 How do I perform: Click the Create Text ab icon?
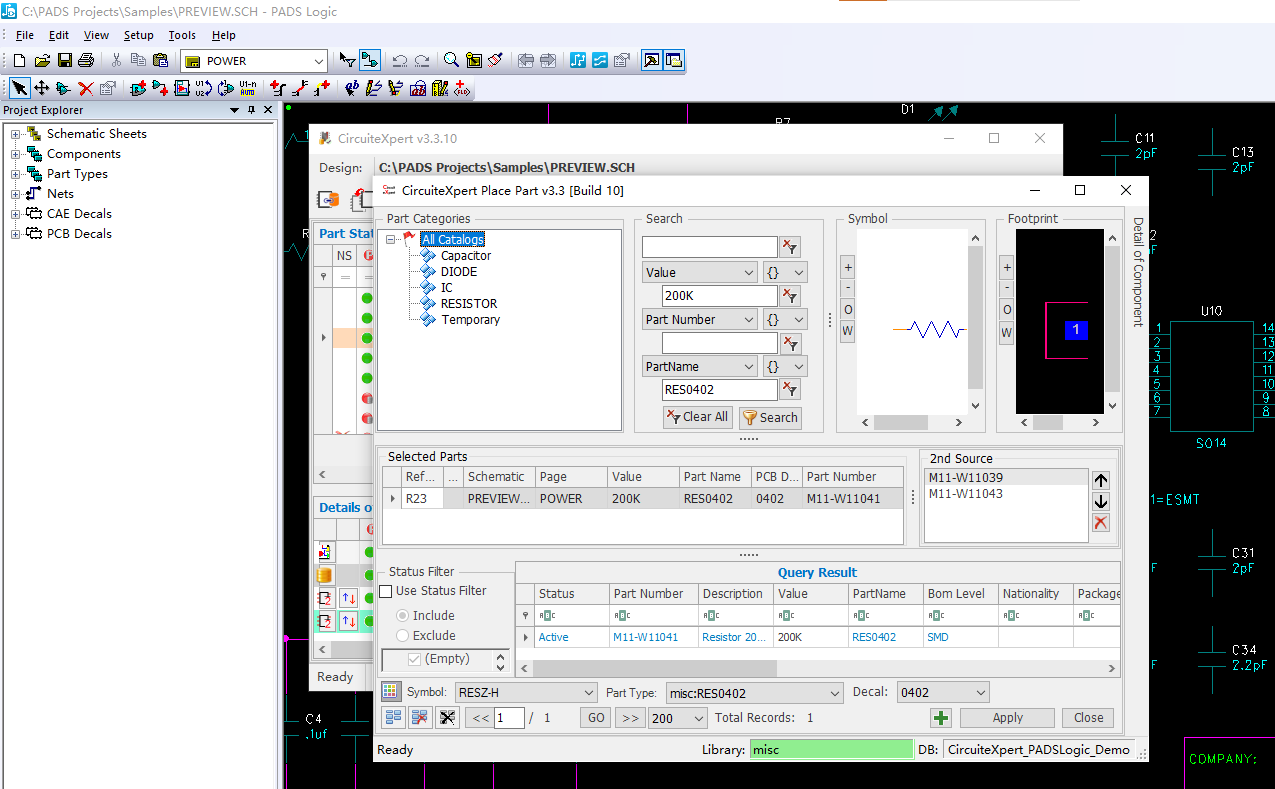(352, 89)
